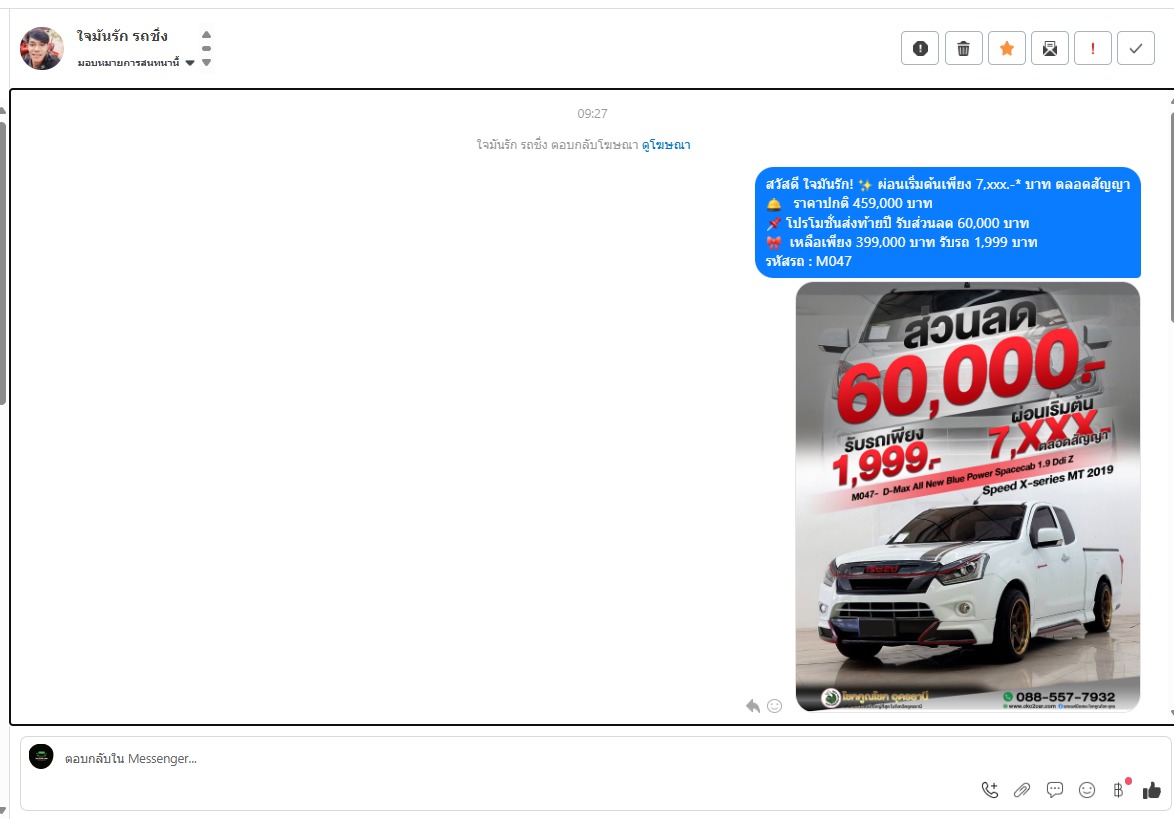React to message with smiley icon

pos(775,706)
